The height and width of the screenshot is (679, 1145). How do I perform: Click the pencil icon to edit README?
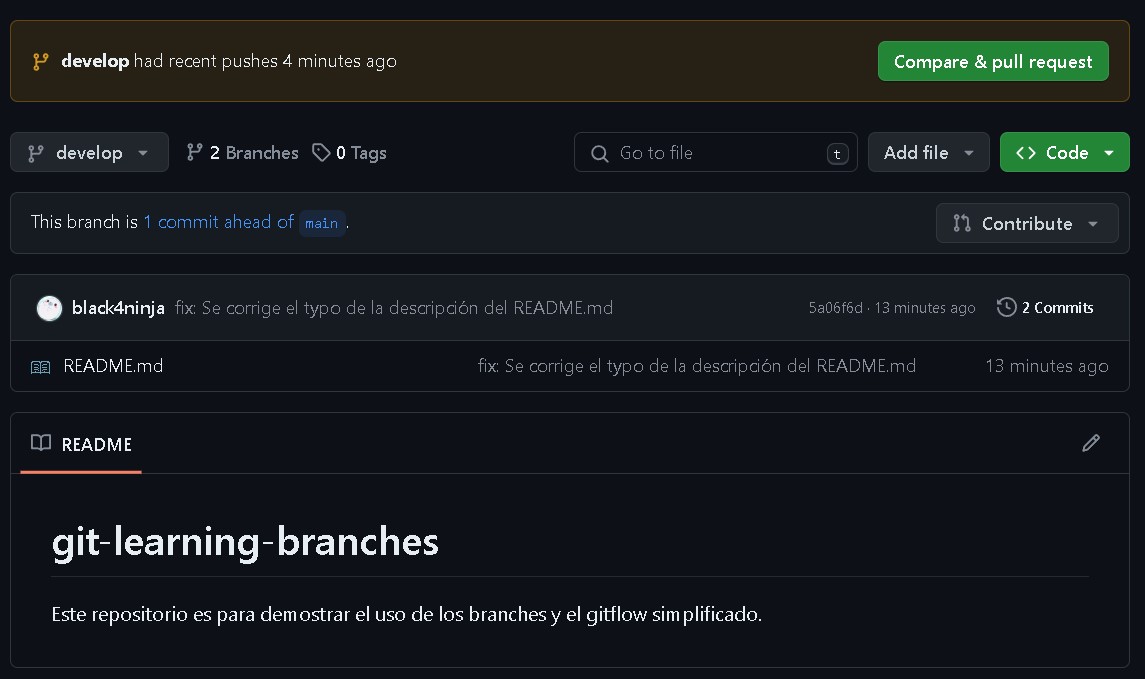tap(1090, 443)
